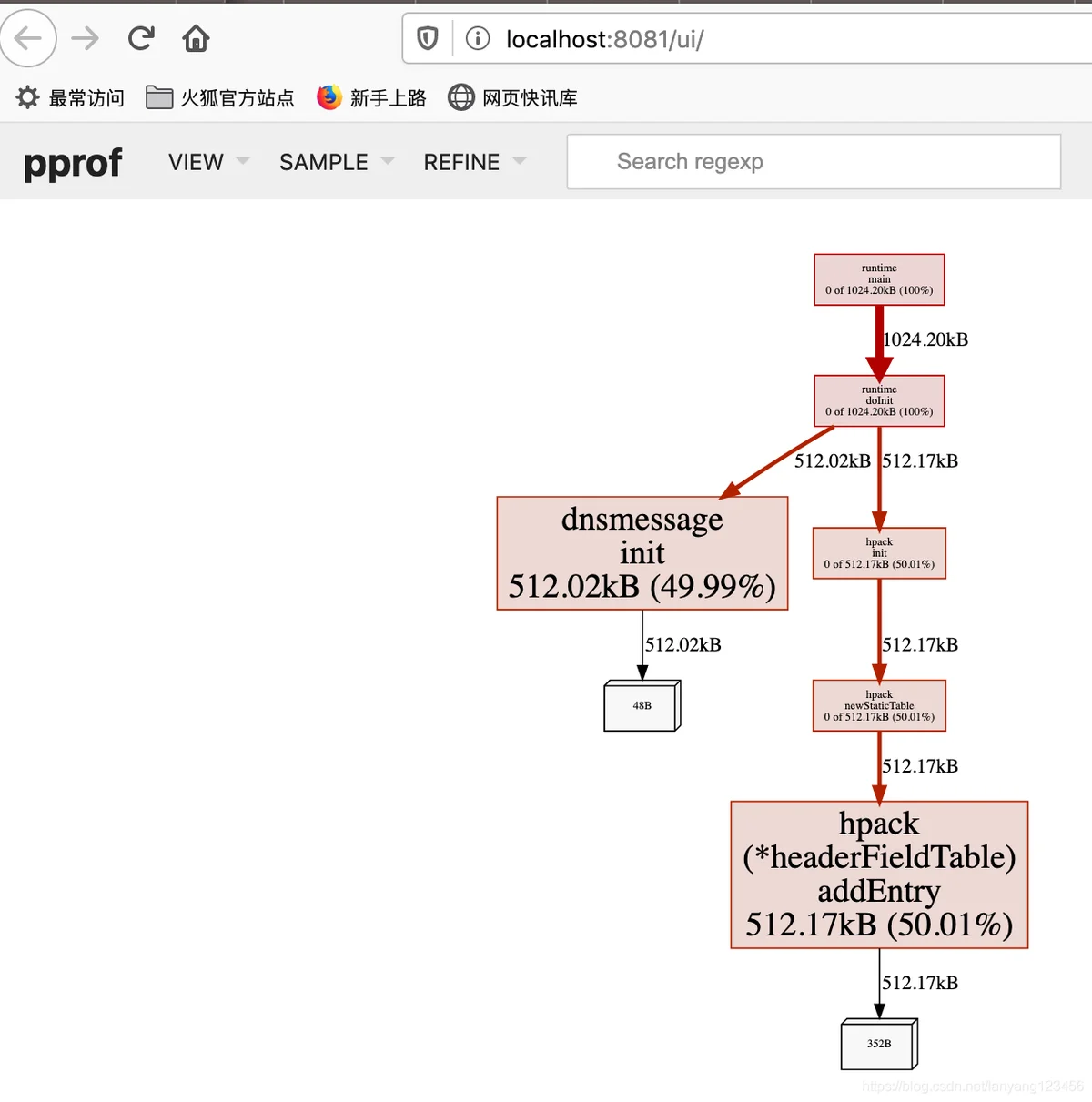Screen dimensions: 1092x1102
Task: Click the browser forward arrow button
Action: [x=85, y=38]
